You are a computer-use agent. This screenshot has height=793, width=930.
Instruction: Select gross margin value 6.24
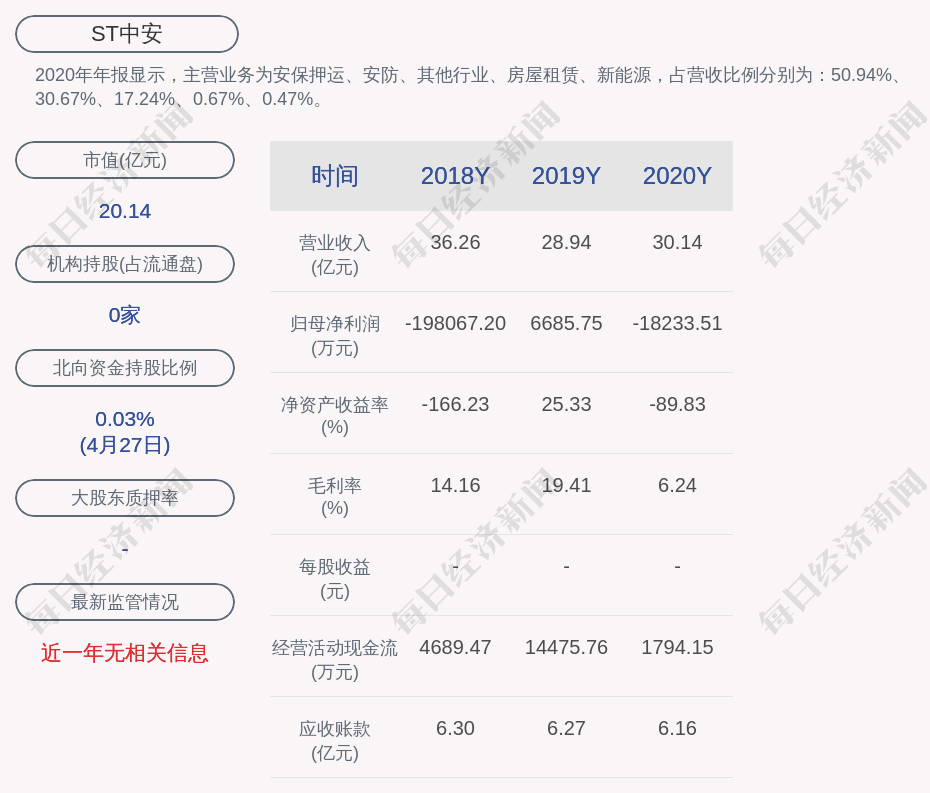click(677, 485)
